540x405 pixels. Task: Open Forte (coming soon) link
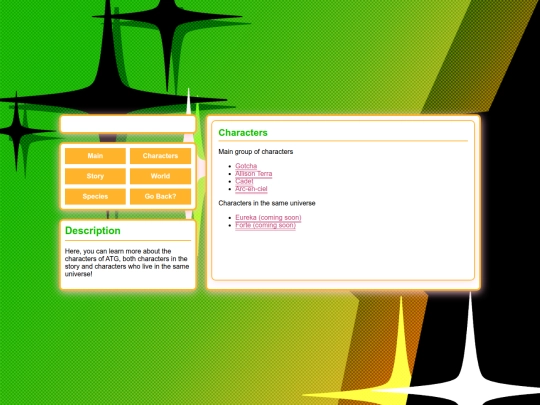265,225
